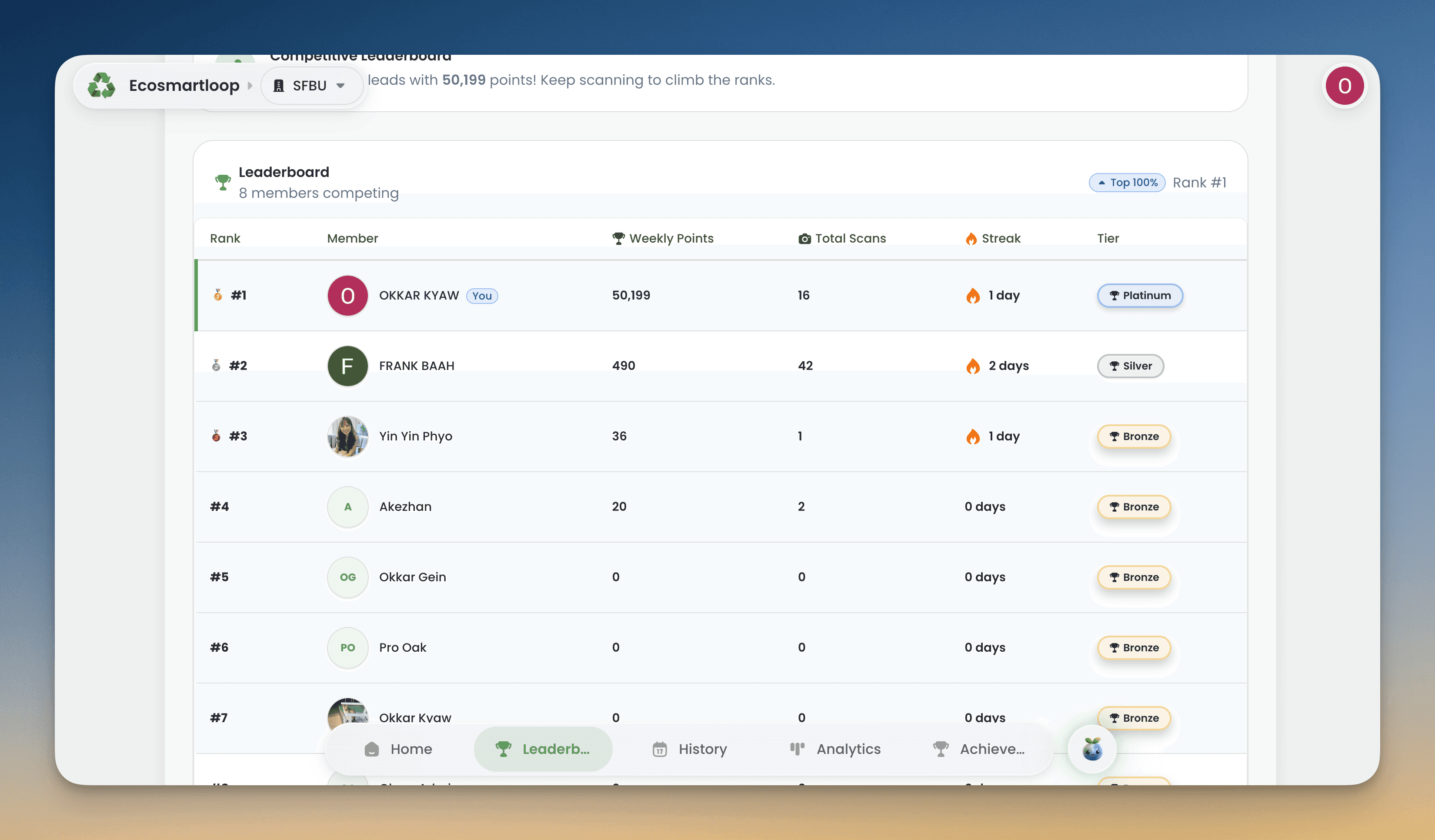Click the Top 100% percentile badge
Image resolution: width=1435 pixels, height=840 pixels.
tap(1127, 182)
